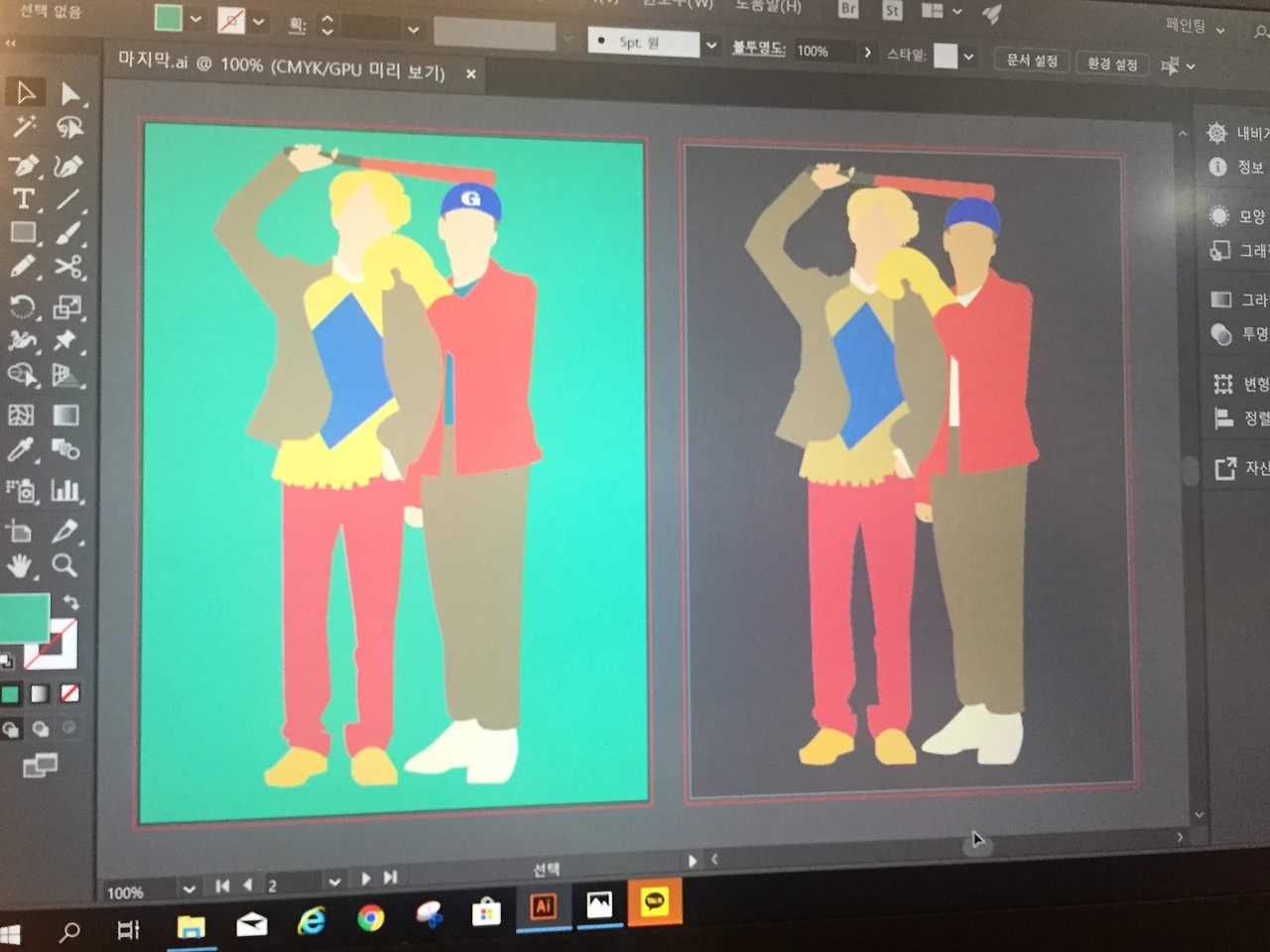
Task: Expand the control bar stroke color dropdown
Action: click(x=259, y=21)
